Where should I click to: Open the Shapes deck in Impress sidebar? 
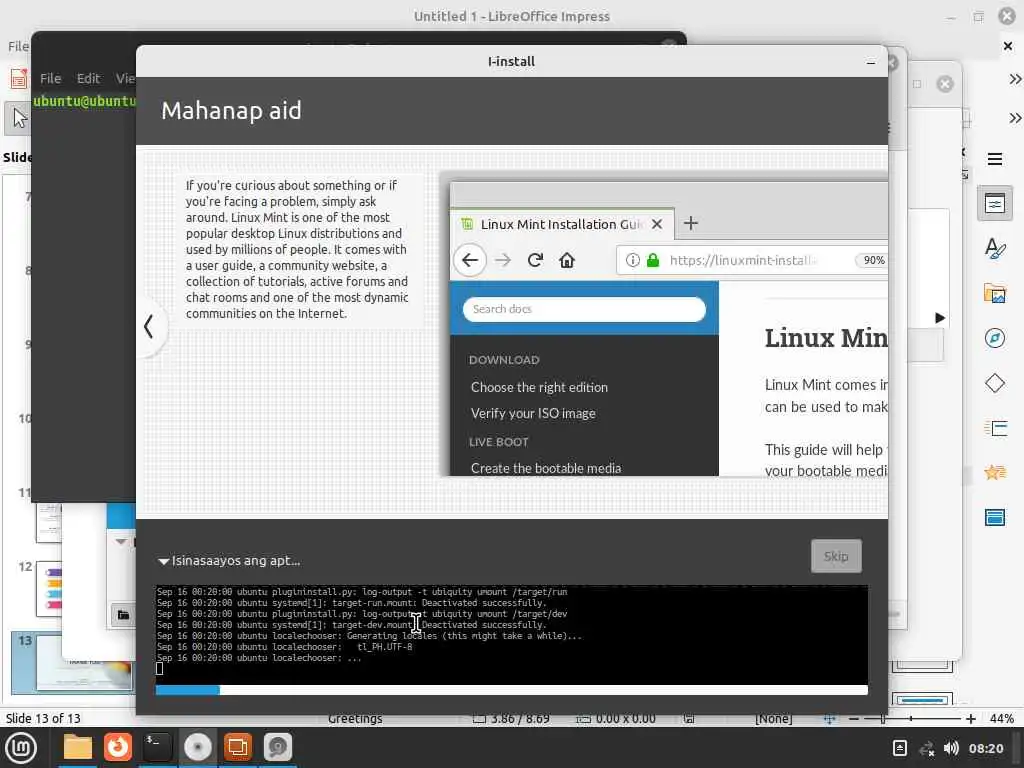(x=995, y=383)
